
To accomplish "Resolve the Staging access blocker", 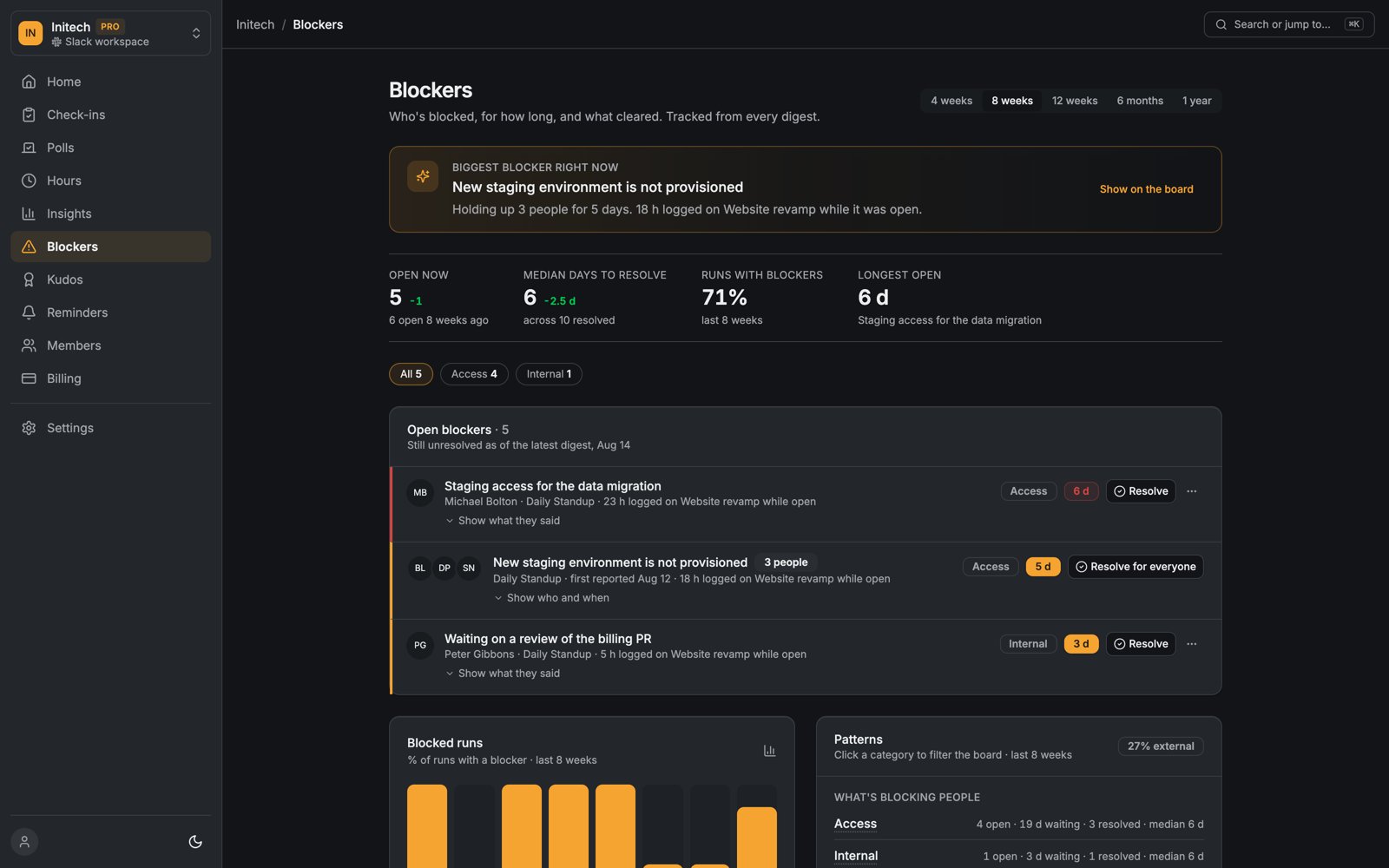I will [x=1141, y=491].
